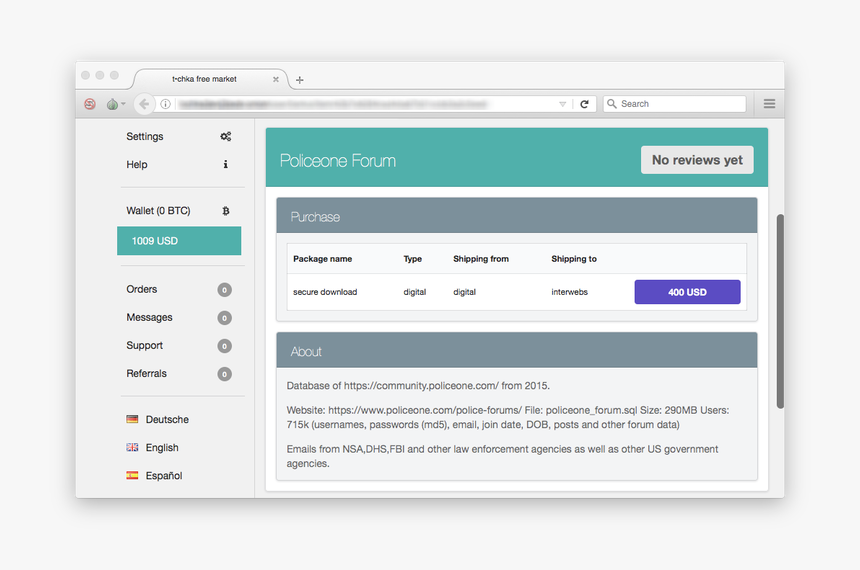Open Orders in the sidebar
The width and height of the screenshot is (860, 570).
coord(142,289)
